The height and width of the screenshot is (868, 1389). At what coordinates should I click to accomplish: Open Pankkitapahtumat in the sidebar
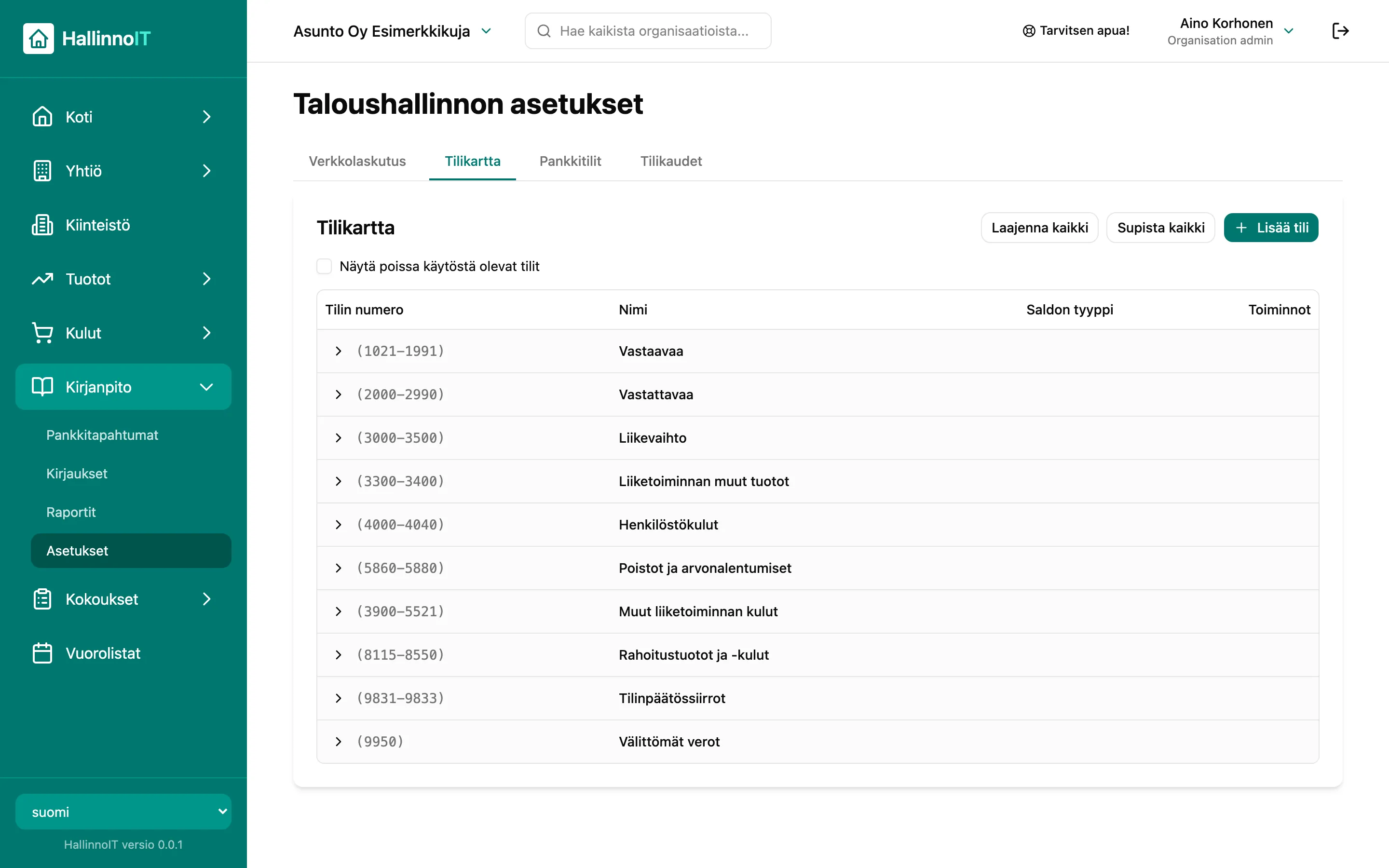pyautogui.click(x=102, y=435)
